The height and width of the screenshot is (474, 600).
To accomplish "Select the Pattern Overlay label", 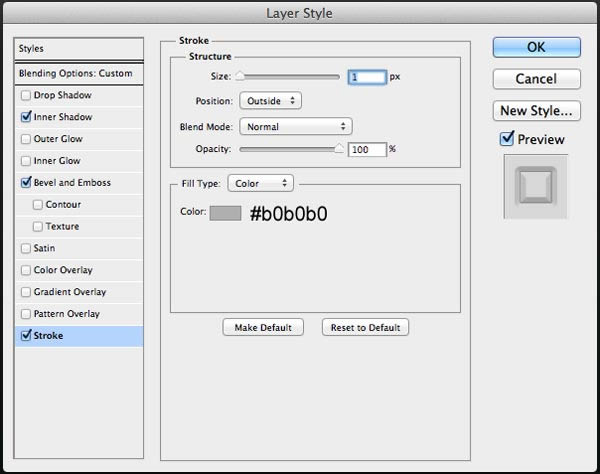I will (x=67, y=314).
